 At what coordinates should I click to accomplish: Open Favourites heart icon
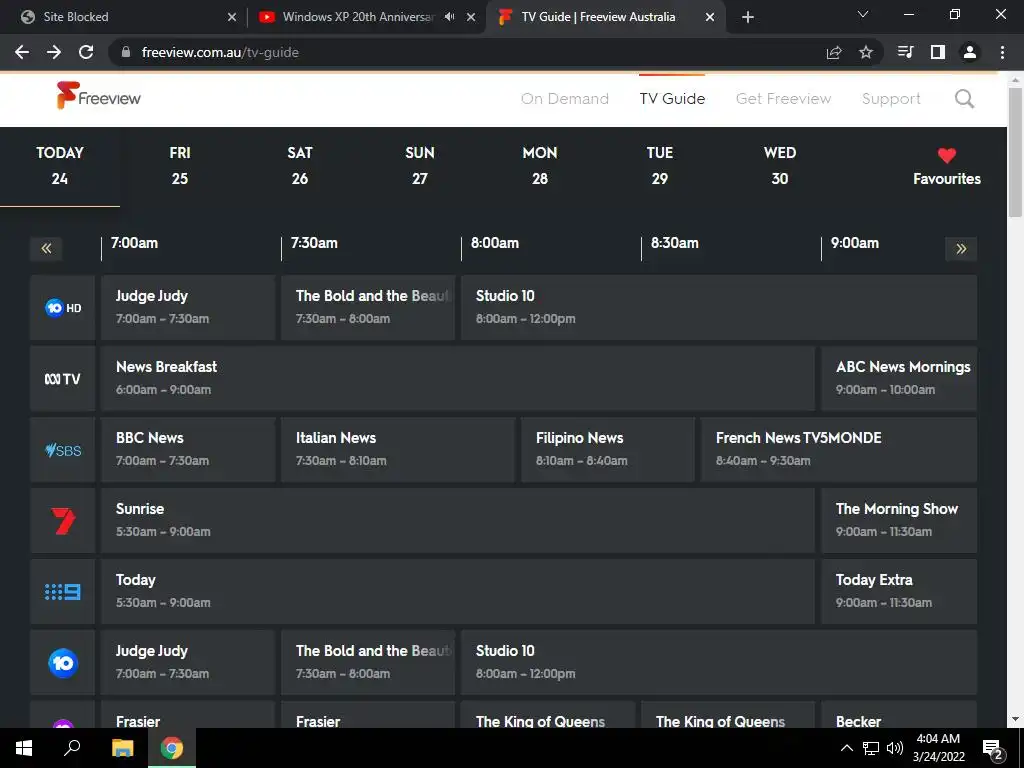click(946, 156)
